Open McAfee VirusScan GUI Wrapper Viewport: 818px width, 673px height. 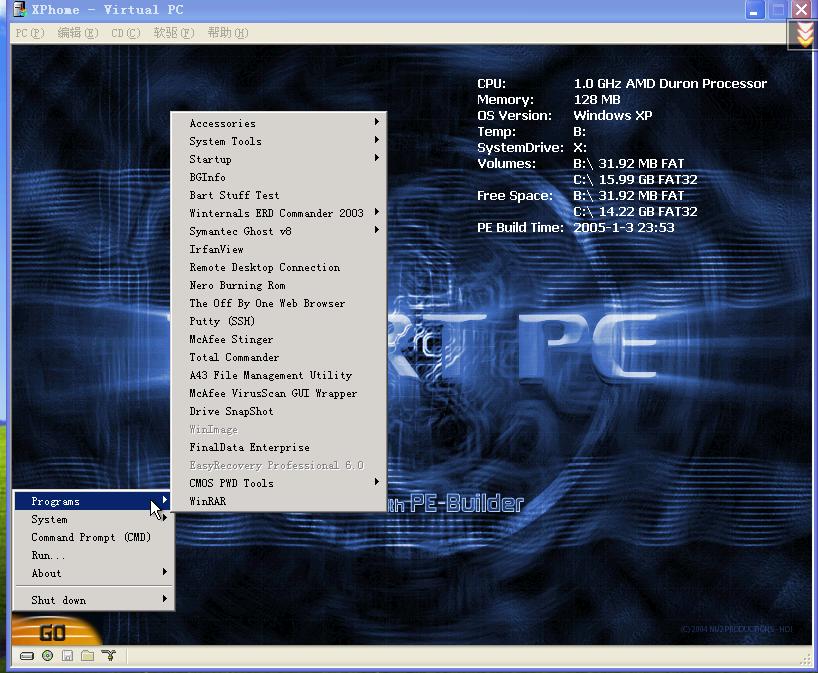[279, 393]
